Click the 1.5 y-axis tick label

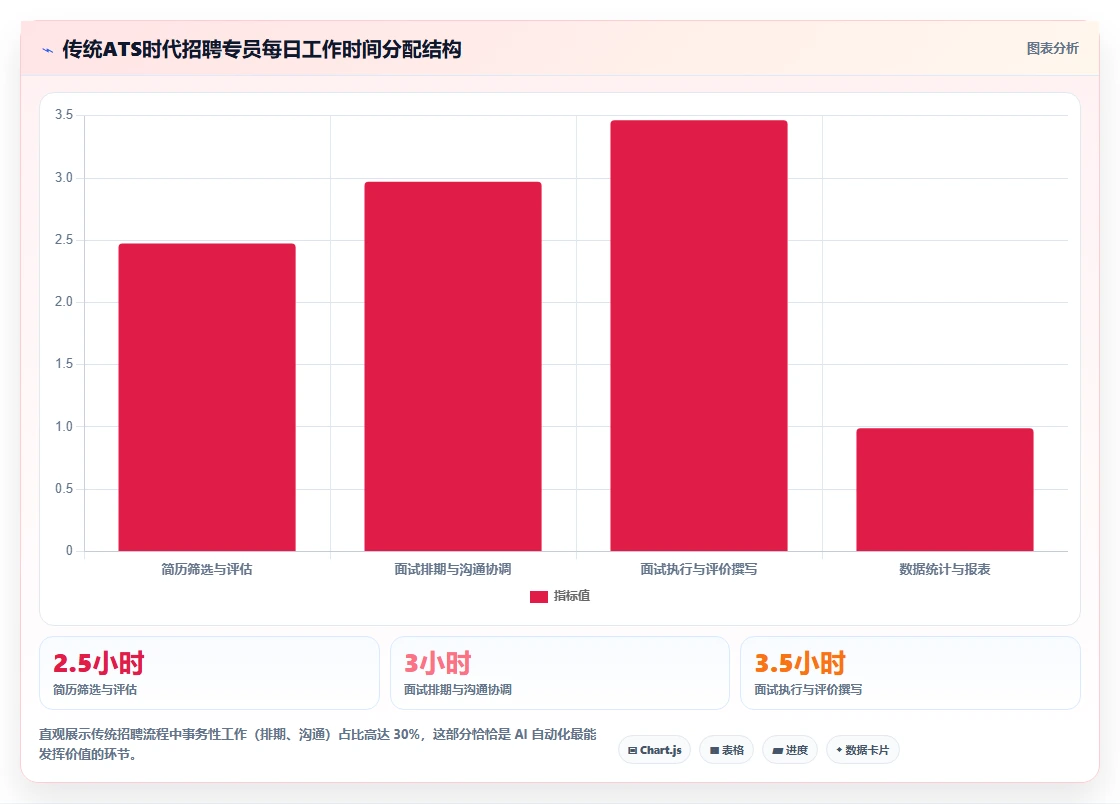click(64, 364)
